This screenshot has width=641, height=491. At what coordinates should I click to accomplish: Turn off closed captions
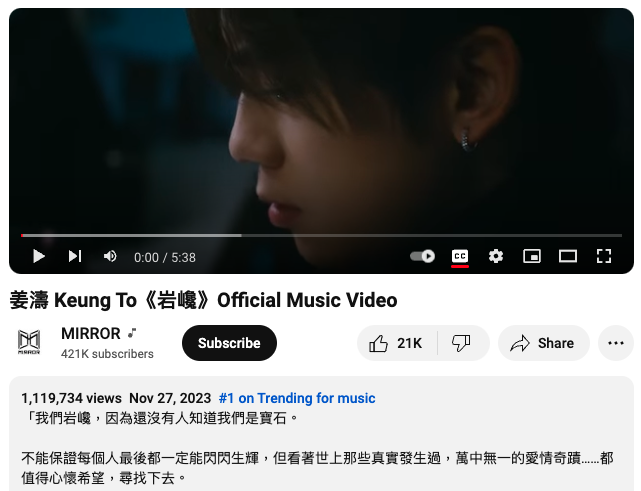(x=460, y=256)
